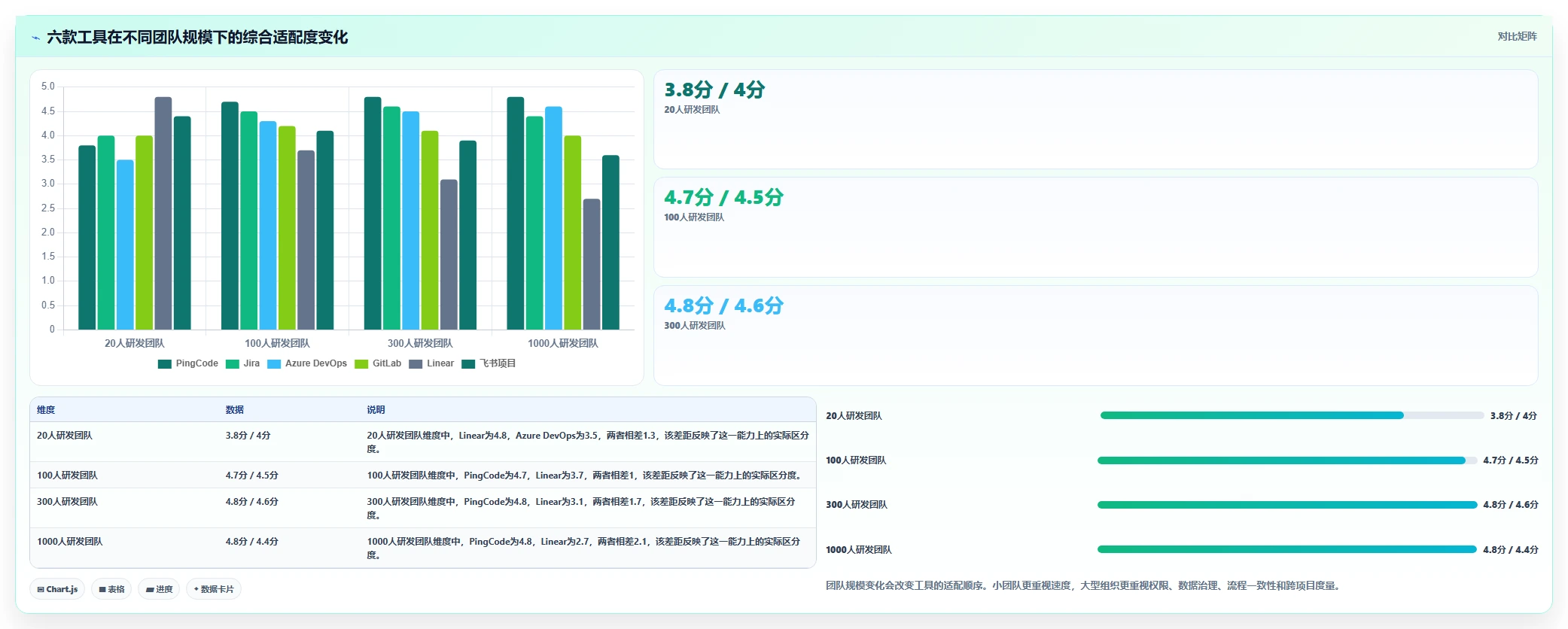Screen dimensions: 1568x629
Task: Click the 5.0 y-axis tick label
Action: tap(48, 87)
